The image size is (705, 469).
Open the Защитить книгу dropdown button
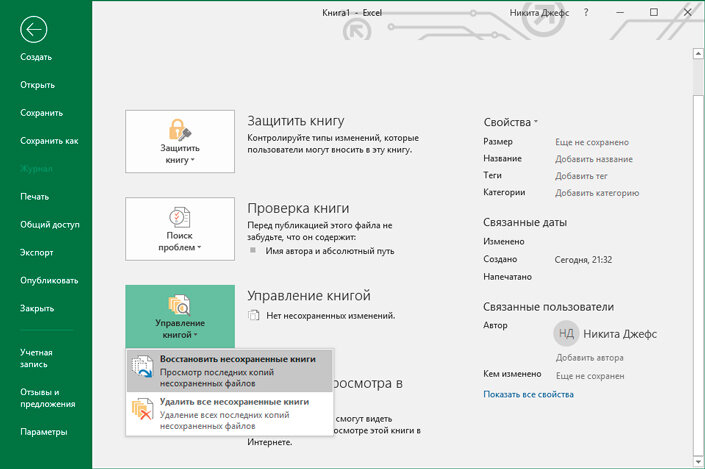[180, 141]
